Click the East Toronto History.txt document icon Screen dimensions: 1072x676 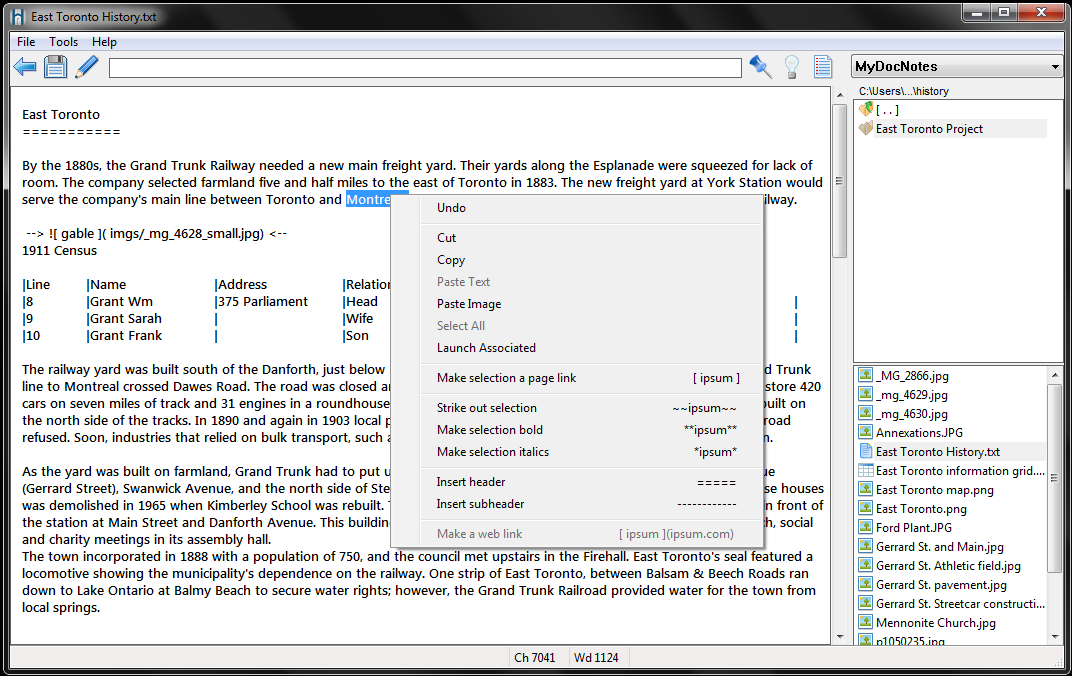tap(866, 451)
